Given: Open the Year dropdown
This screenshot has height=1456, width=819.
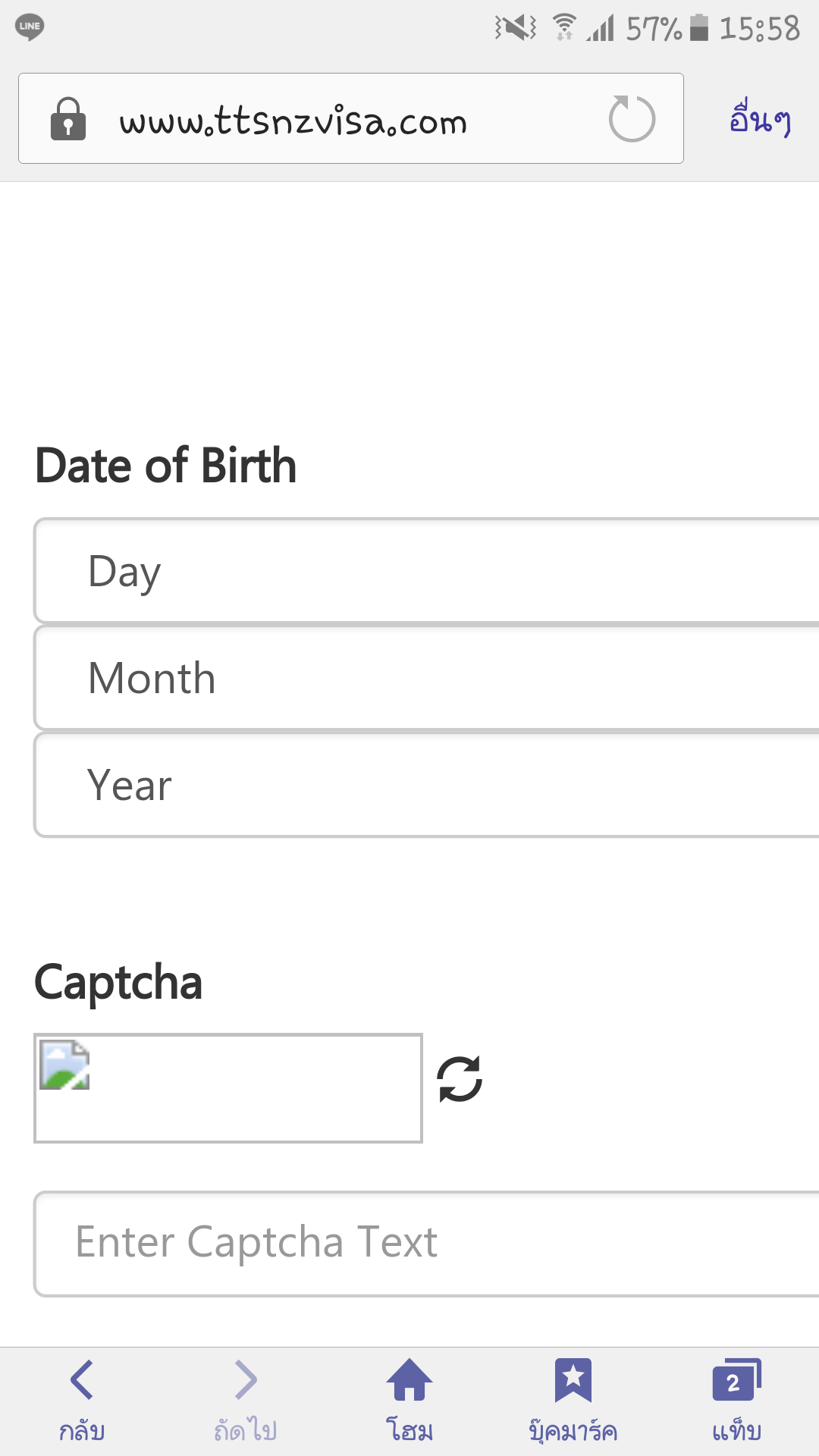Looking at the screenshot, I should (426, 785).
